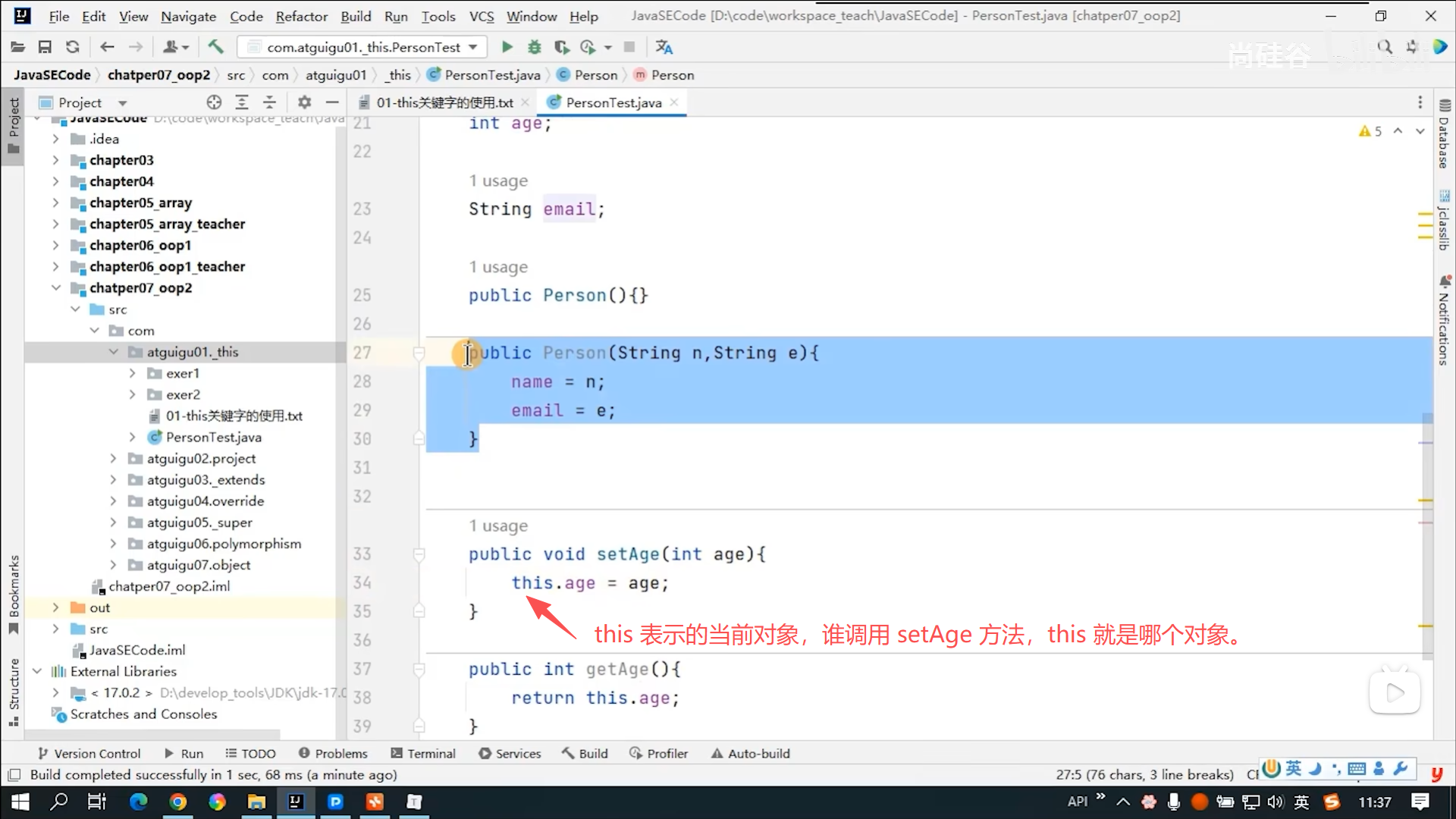
Task: Open the Refactor menu
Action: point(301,16)
